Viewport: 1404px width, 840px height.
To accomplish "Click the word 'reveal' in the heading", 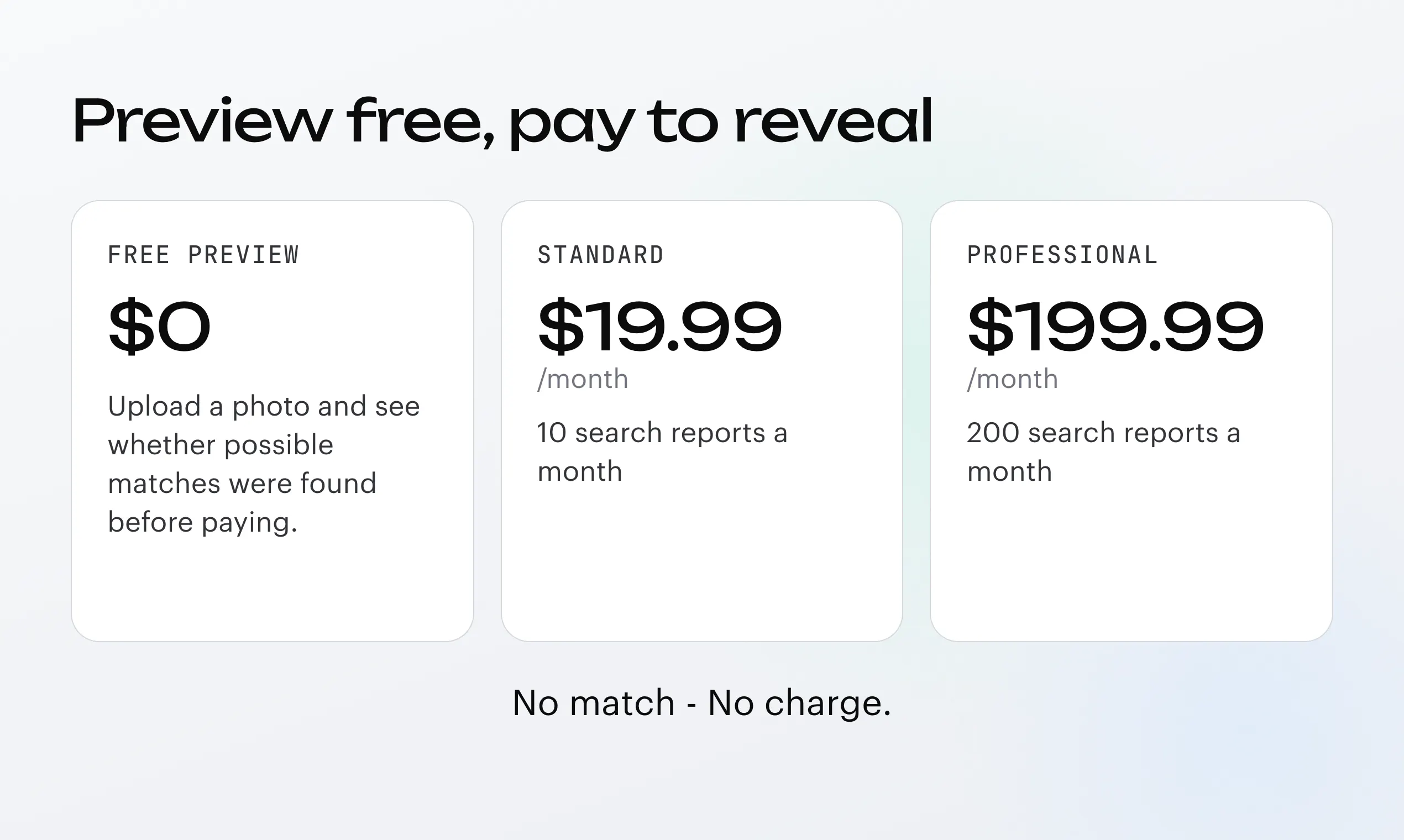I will tap(834, 120).
